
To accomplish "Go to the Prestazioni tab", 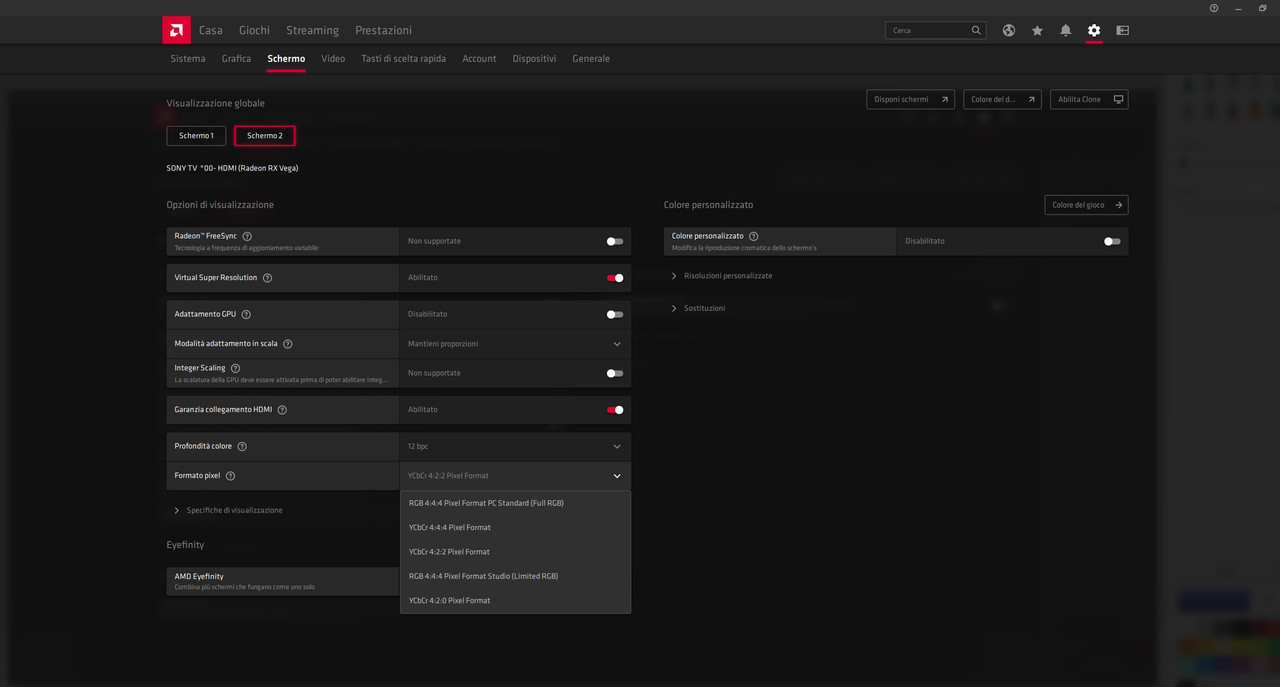I will (x=383, y=30).
